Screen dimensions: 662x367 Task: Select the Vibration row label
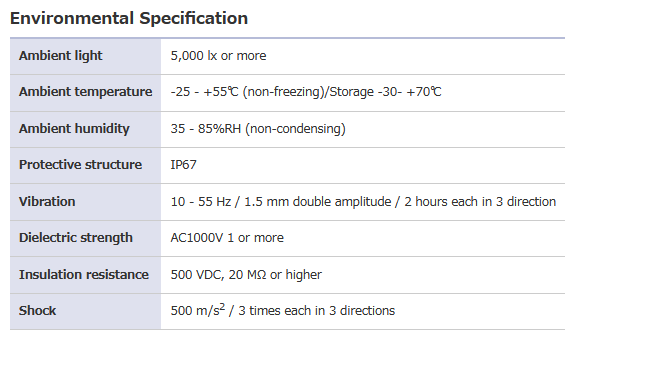pos(47,202)
